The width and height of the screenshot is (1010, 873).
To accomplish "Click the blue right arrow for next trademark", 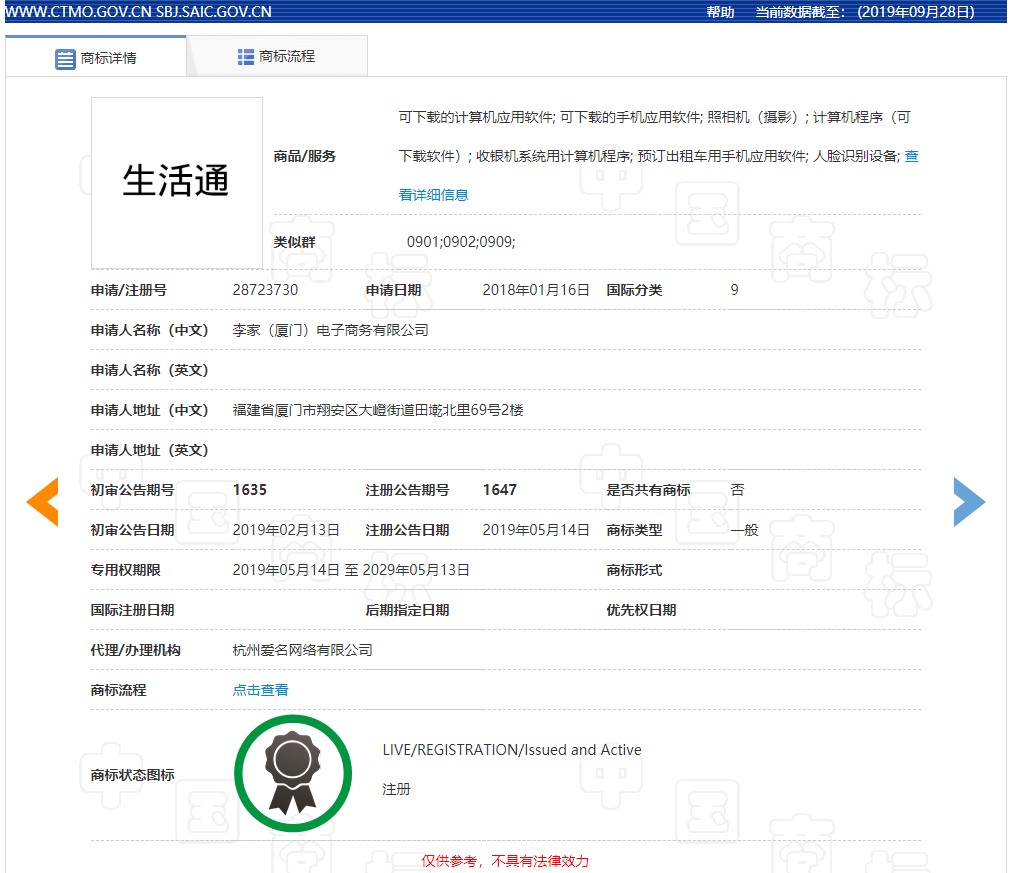I will (x=968, y=502).
